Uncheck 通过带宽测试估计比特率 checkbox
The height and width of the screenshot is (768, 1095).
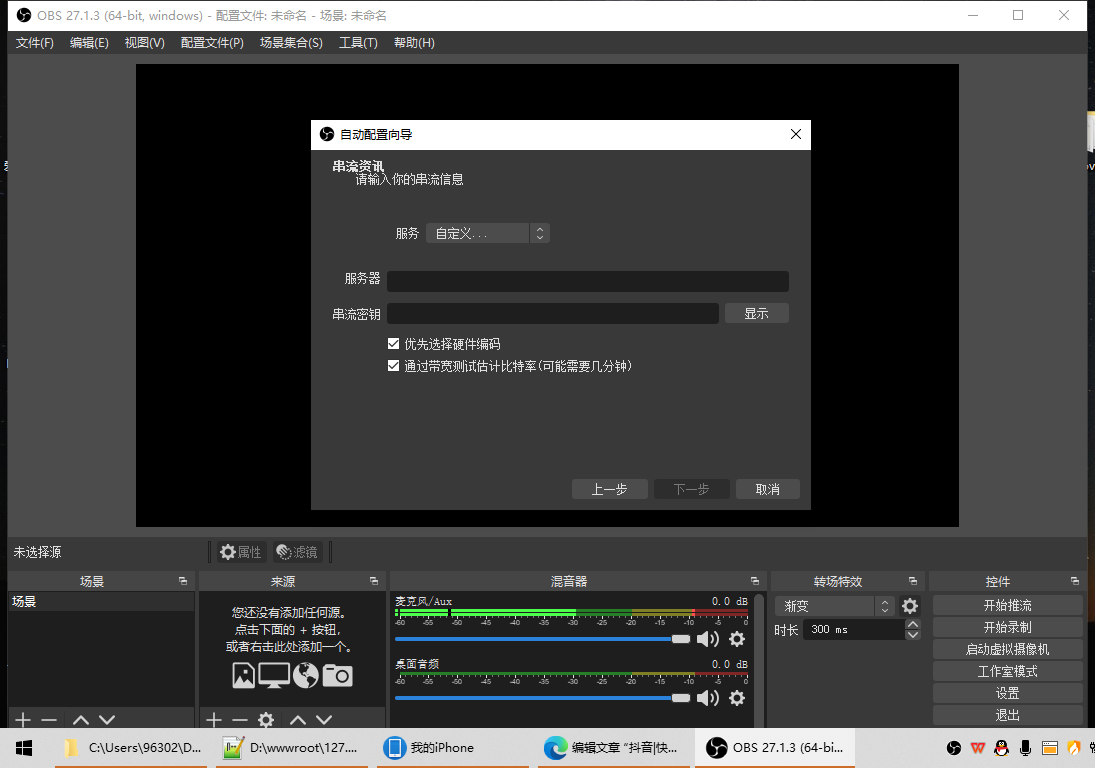click(393, 366)
